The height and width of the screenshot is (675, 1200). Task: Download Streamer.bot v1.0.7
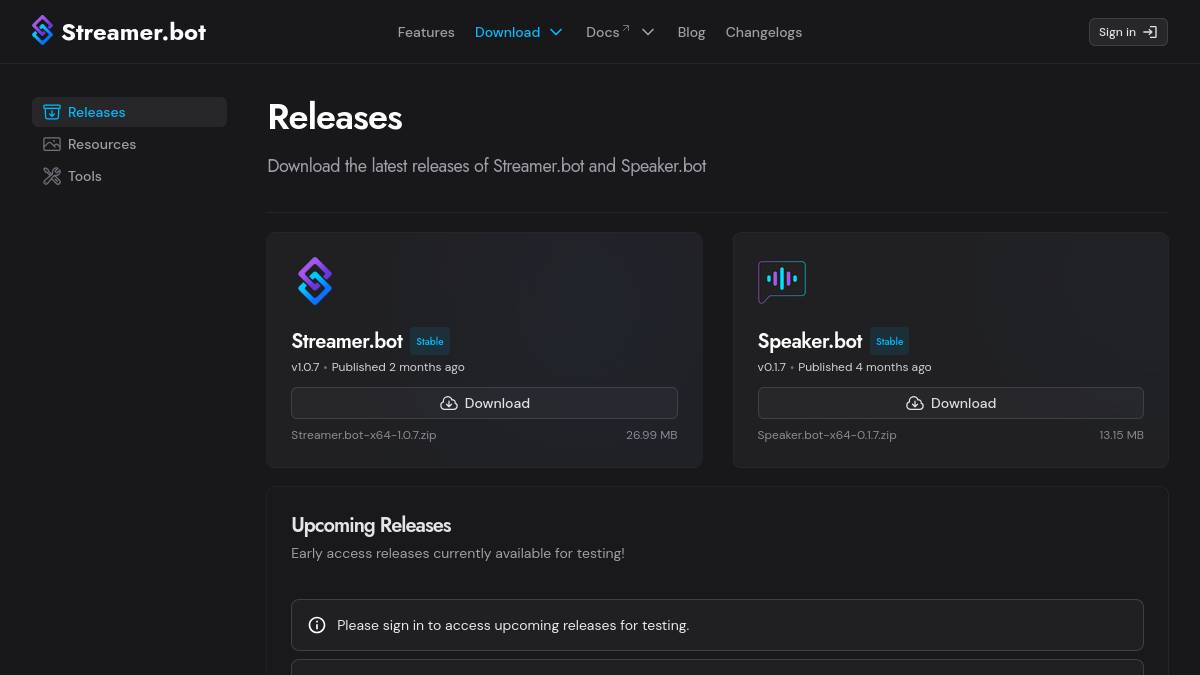[x=484, y=403]
